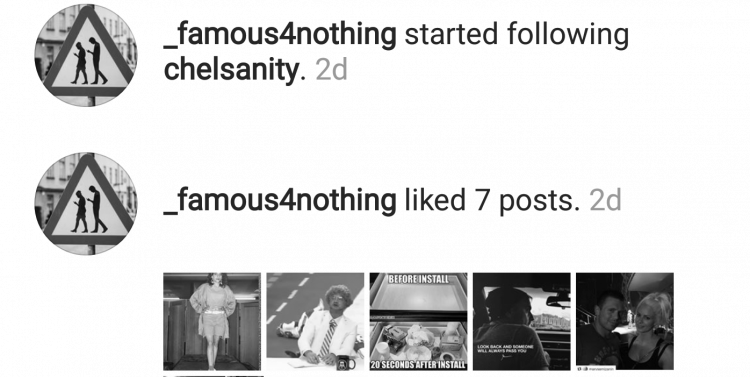Visit the chelsanity profile
This screenshot has width=750, height=377.
tap(232, 71)
